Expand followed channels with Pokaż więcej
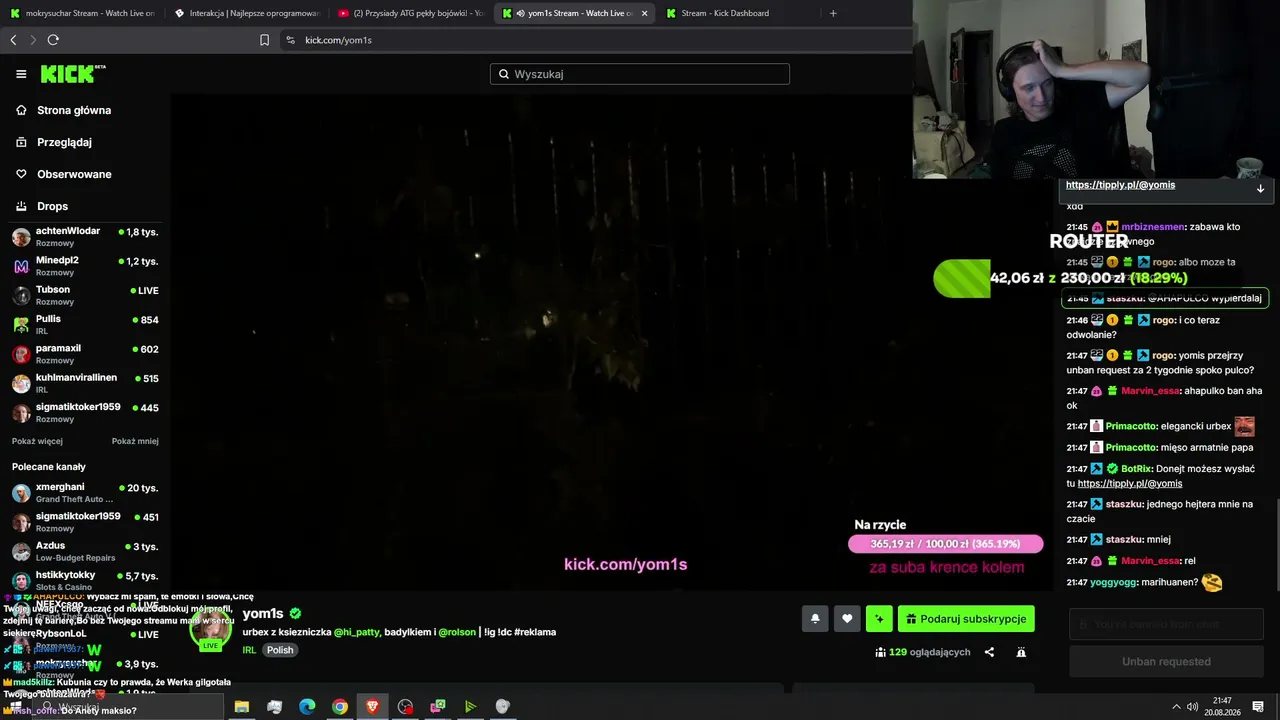The width and height of the screenshot is (1280, 720). point(37,441)
